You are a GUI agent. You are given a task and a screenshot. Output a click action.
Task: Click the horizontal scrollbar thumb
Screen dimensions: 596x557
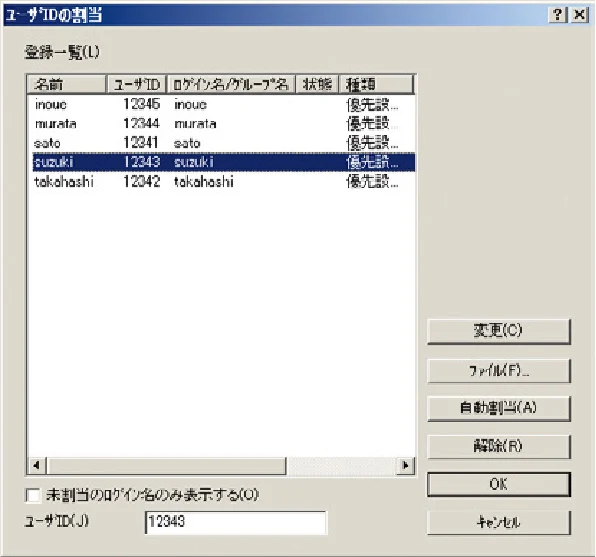pos(166,465)
